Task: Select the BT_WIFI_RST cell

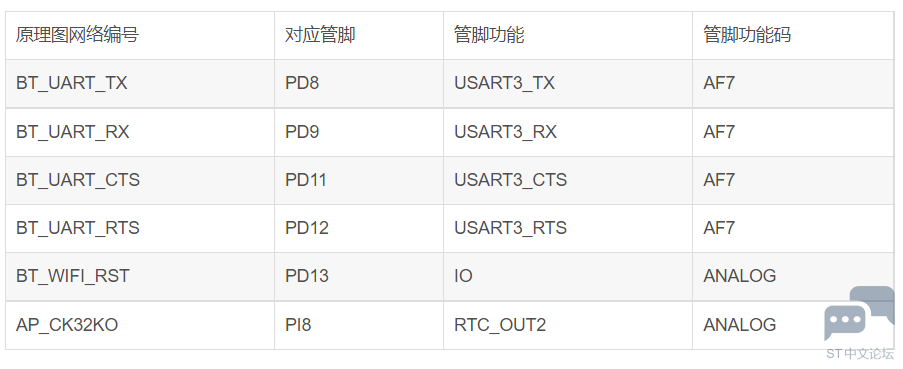Action: tap(140, 276)
